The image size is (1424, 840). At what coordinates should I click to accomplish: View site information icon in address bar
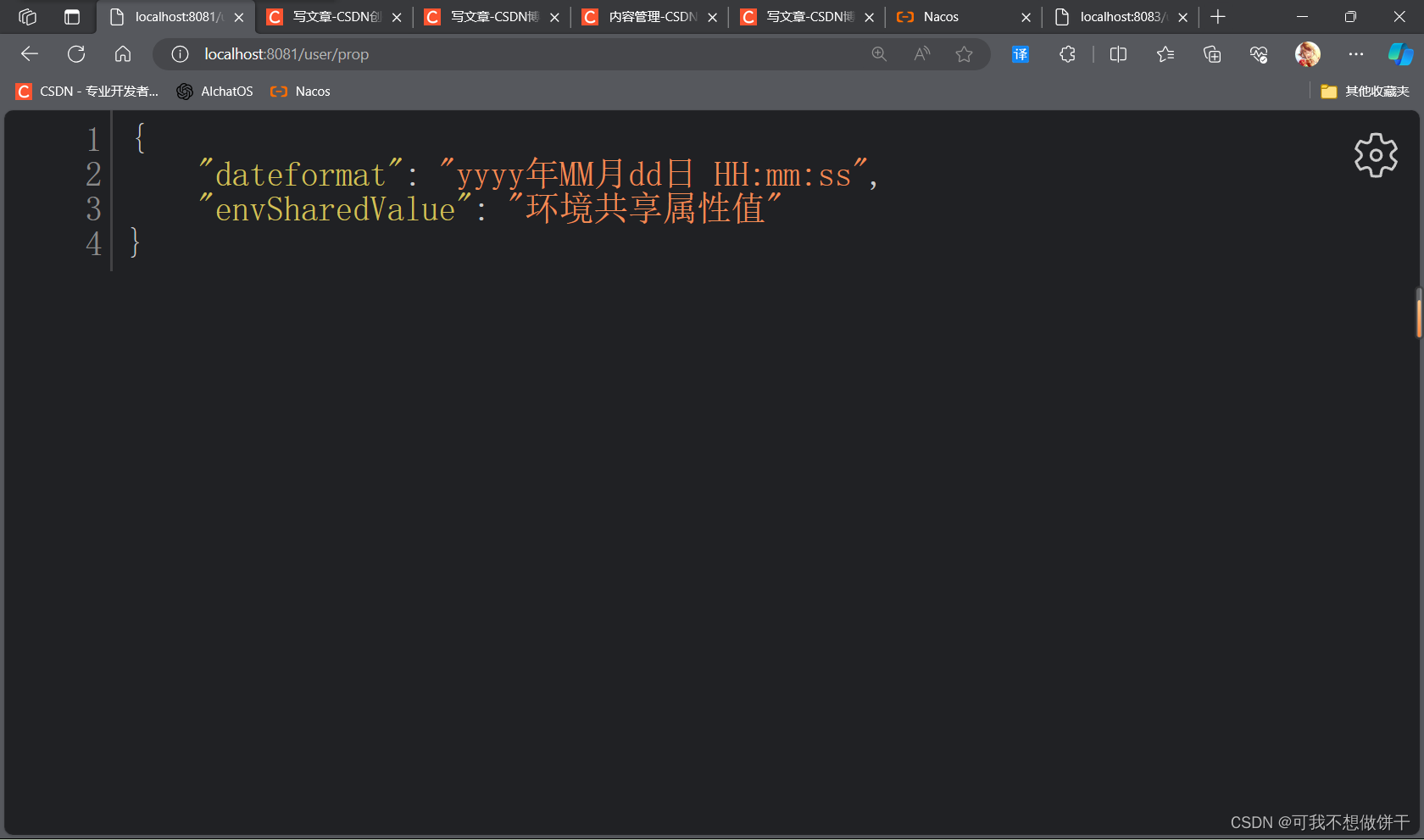click(x=180, y=54)
